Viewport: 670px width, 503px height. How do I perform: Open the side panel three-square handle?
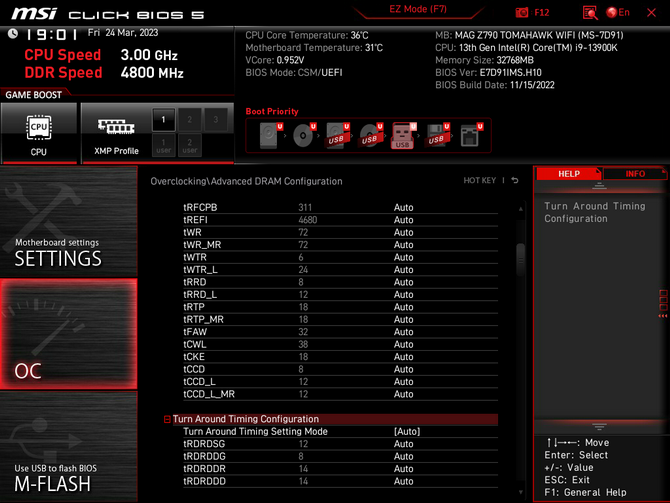[663, 303]
